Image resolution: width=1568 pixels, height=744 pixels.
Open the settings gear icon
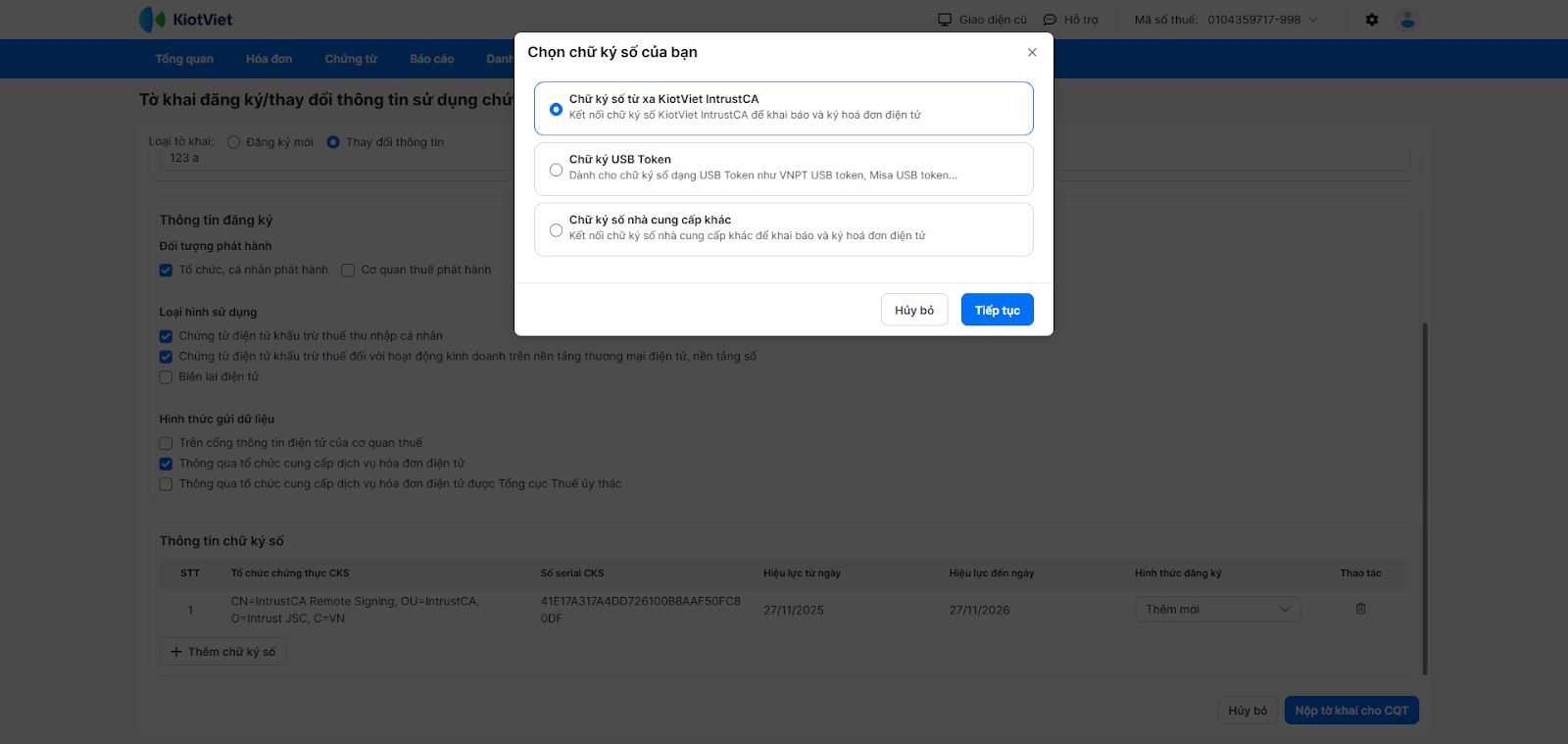(1372, 20)
